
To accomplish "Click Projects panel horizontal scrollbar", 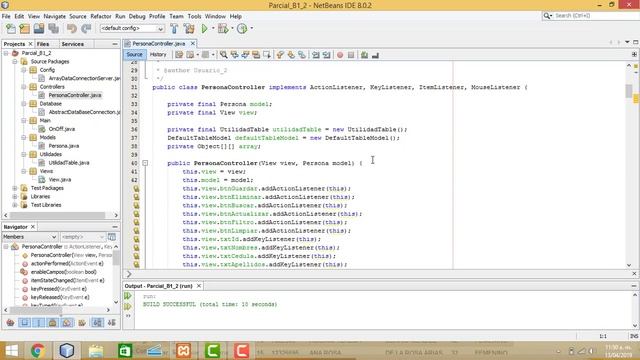I will [x=58, y=215].
